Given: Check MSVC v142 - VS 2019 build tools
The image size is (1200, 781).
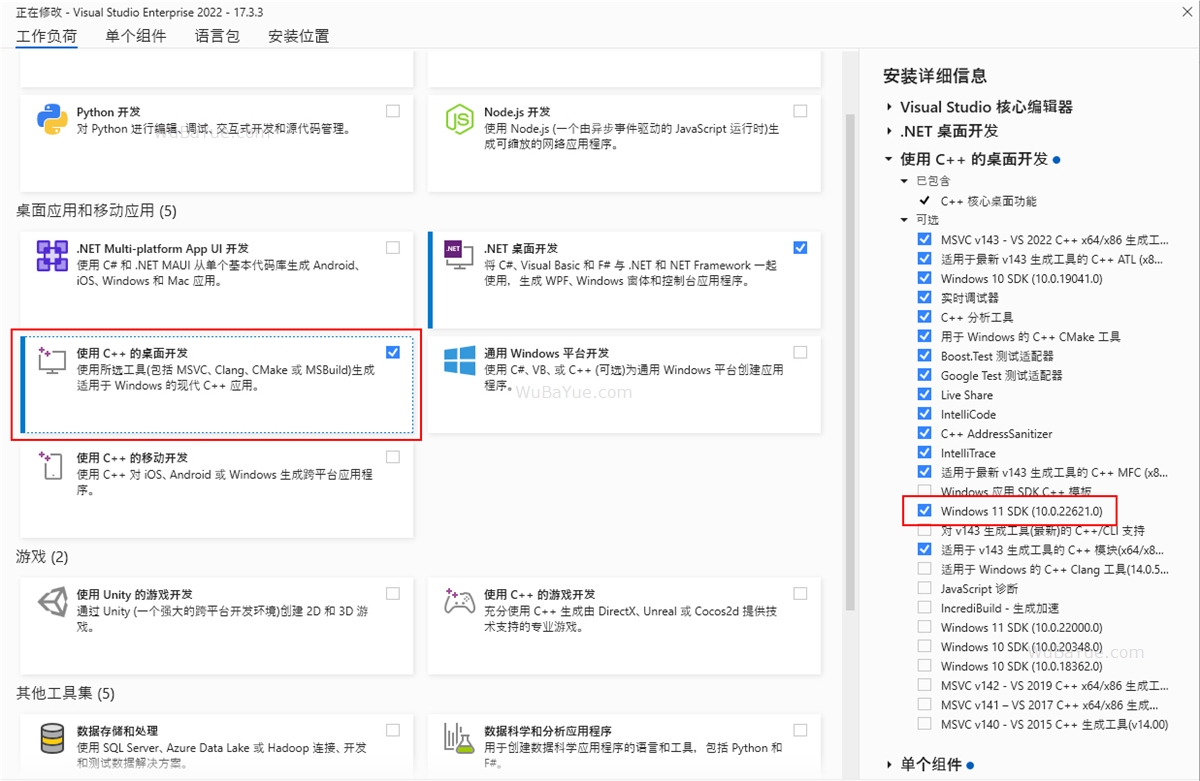Looking at the screenshot, I should click(924, 686).
